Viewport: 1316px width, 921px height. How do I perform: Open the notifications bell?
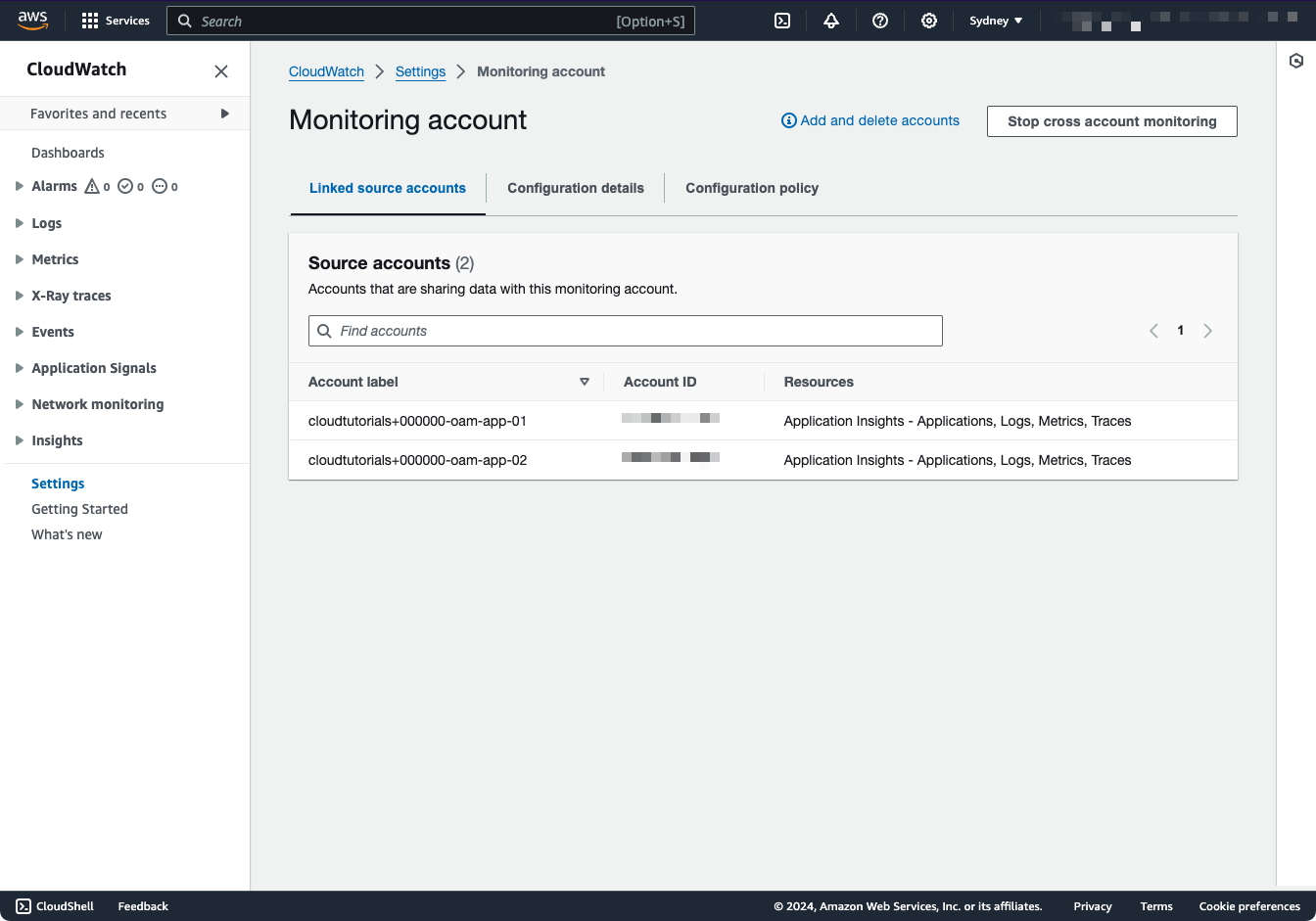831,21
